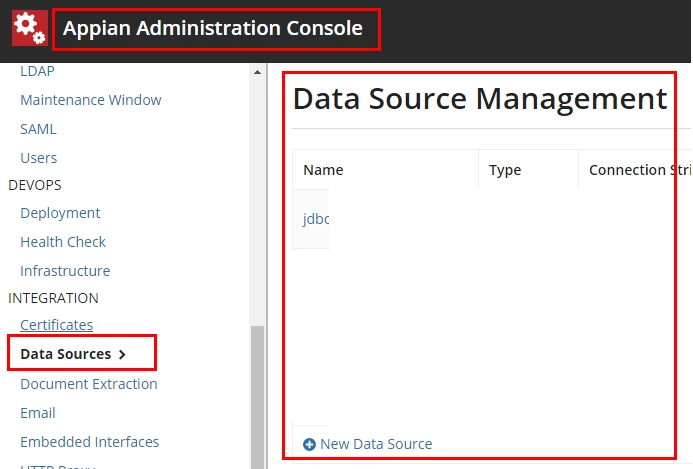693x469 pixels.
Task: Open the LDAP settings page
Action: click(x=38, y=71)
